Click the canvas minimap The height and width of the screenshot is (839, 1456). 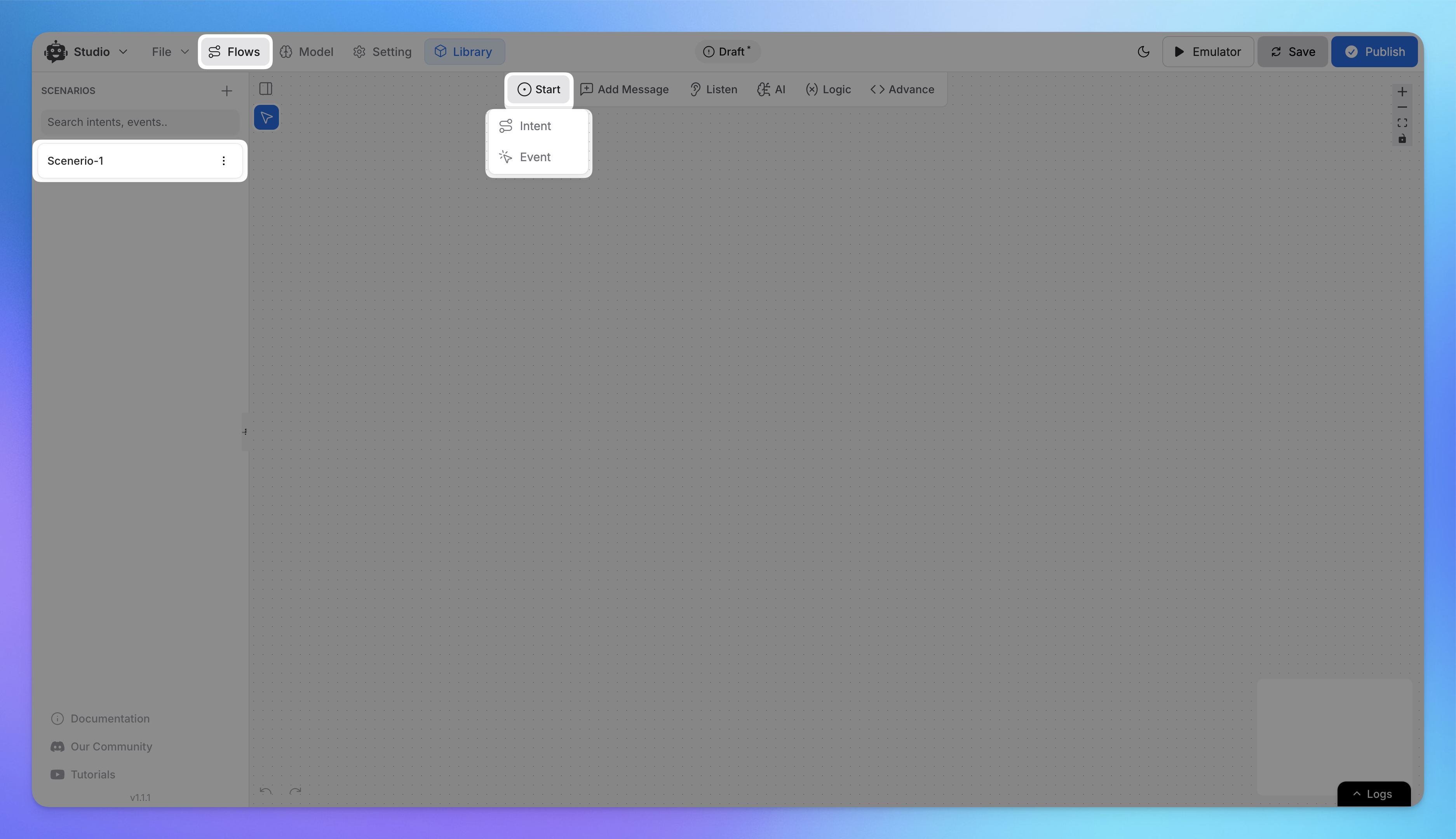1334,737
